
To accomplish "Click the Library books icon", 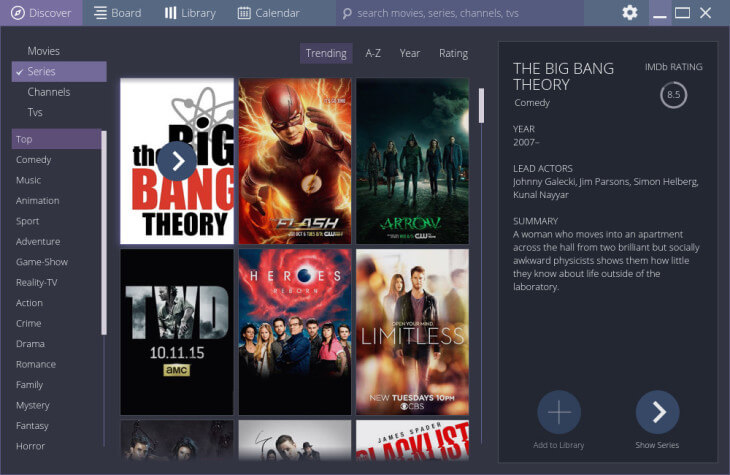I will click(x=170, y=13).
